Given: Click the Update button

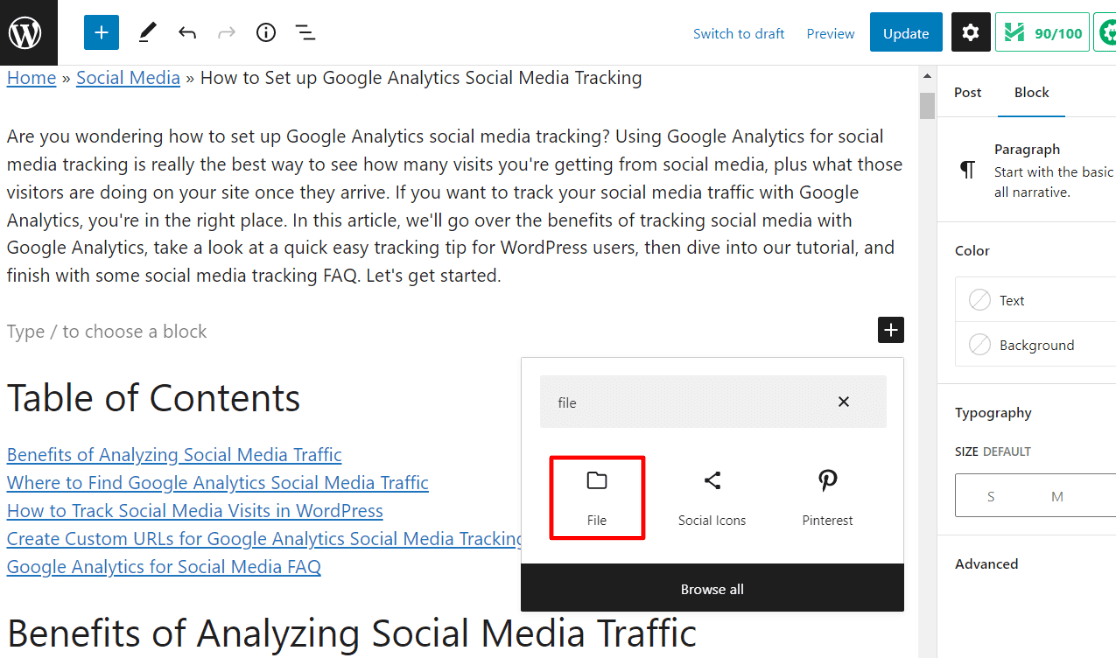Looking at the screenshot, I should point(906,32).
